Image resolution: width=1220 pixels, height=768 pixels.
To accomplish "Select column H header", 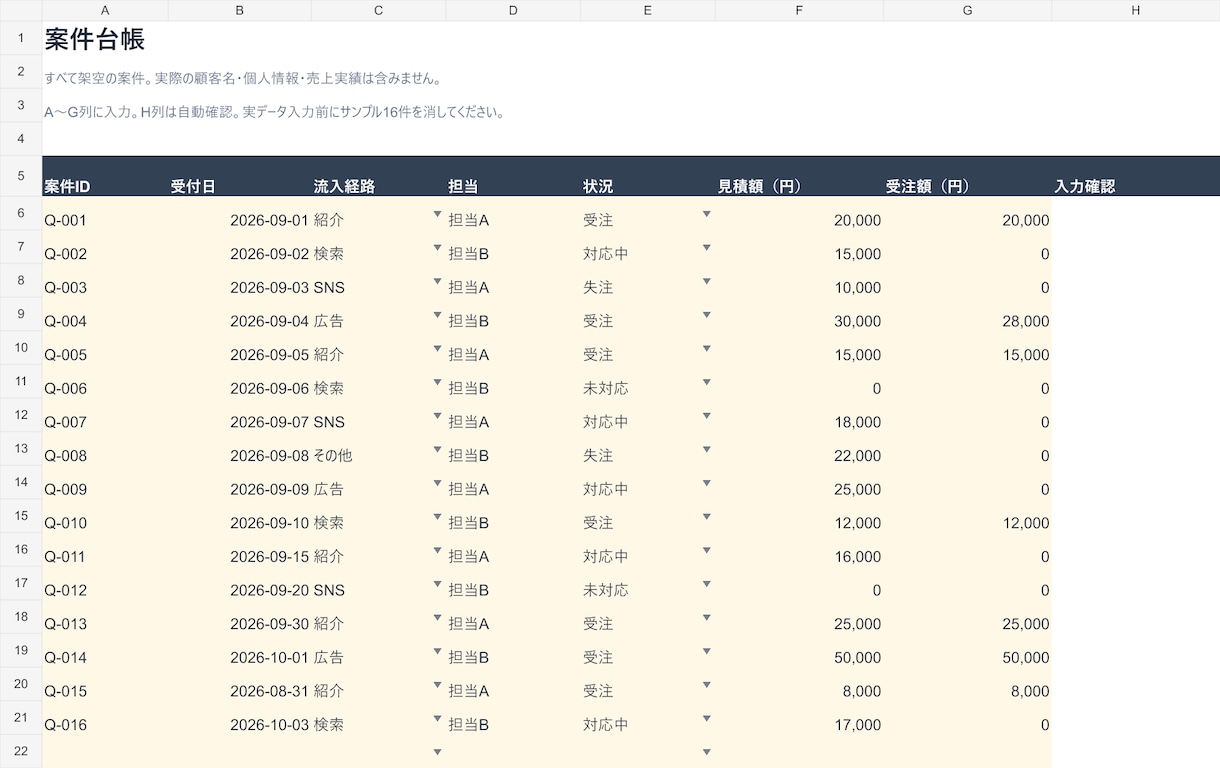I will (x=1136, y=10).
